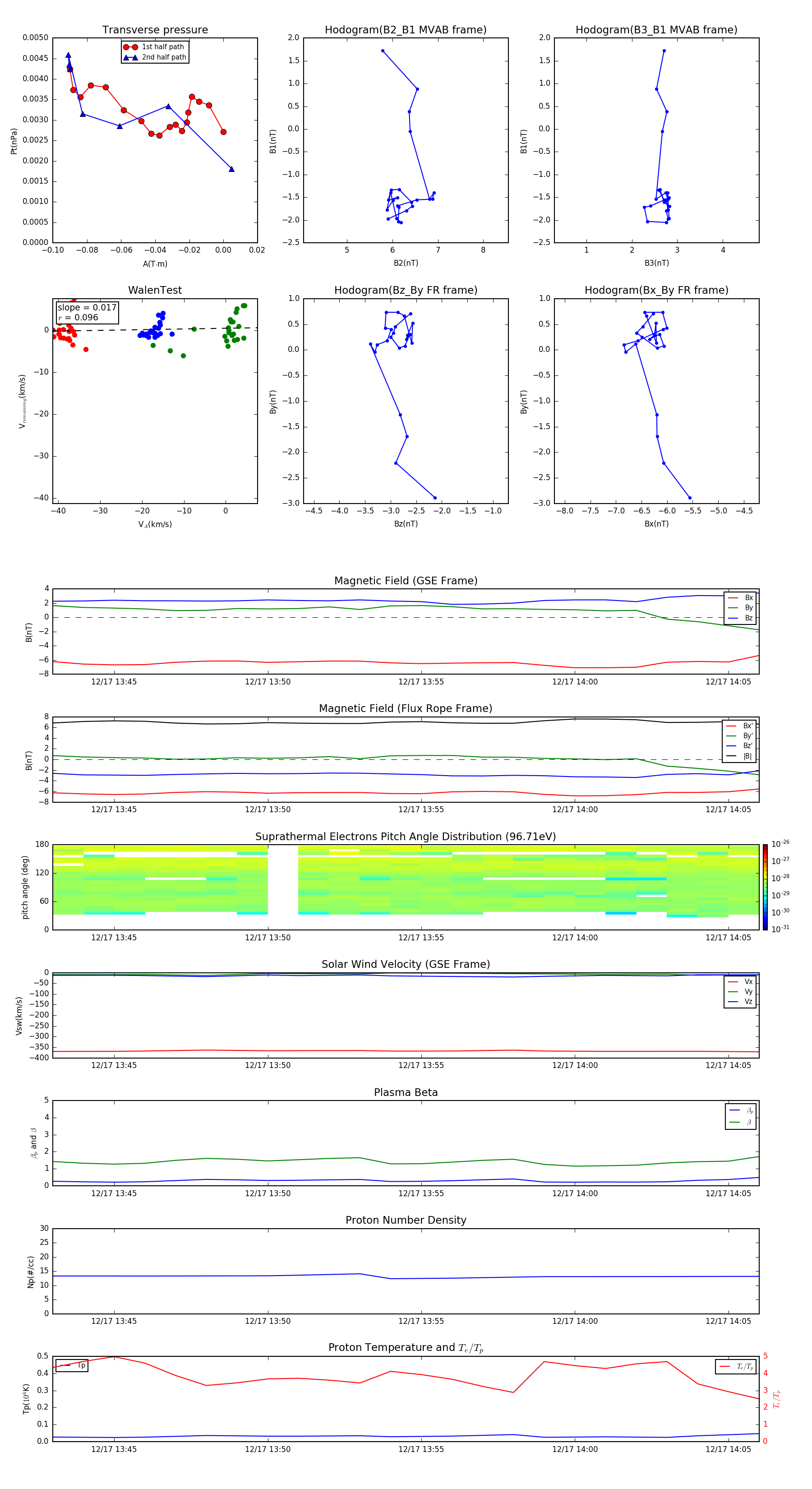Click the 'Magnetic Field (Flux Rope Frame)' title
This screenshot has width=812, height=1489.
[x=406, y=709]
